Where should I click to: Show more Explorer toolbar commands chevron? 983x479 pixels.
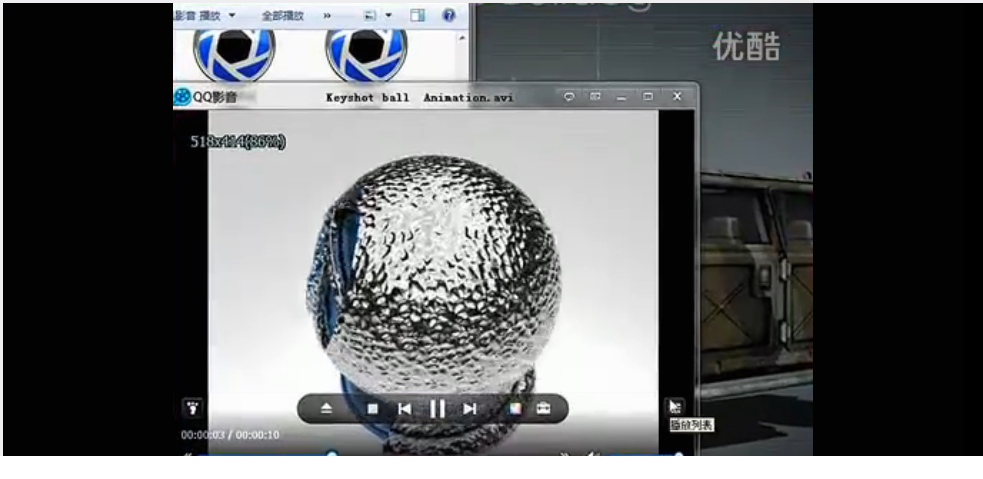point(327,16)
